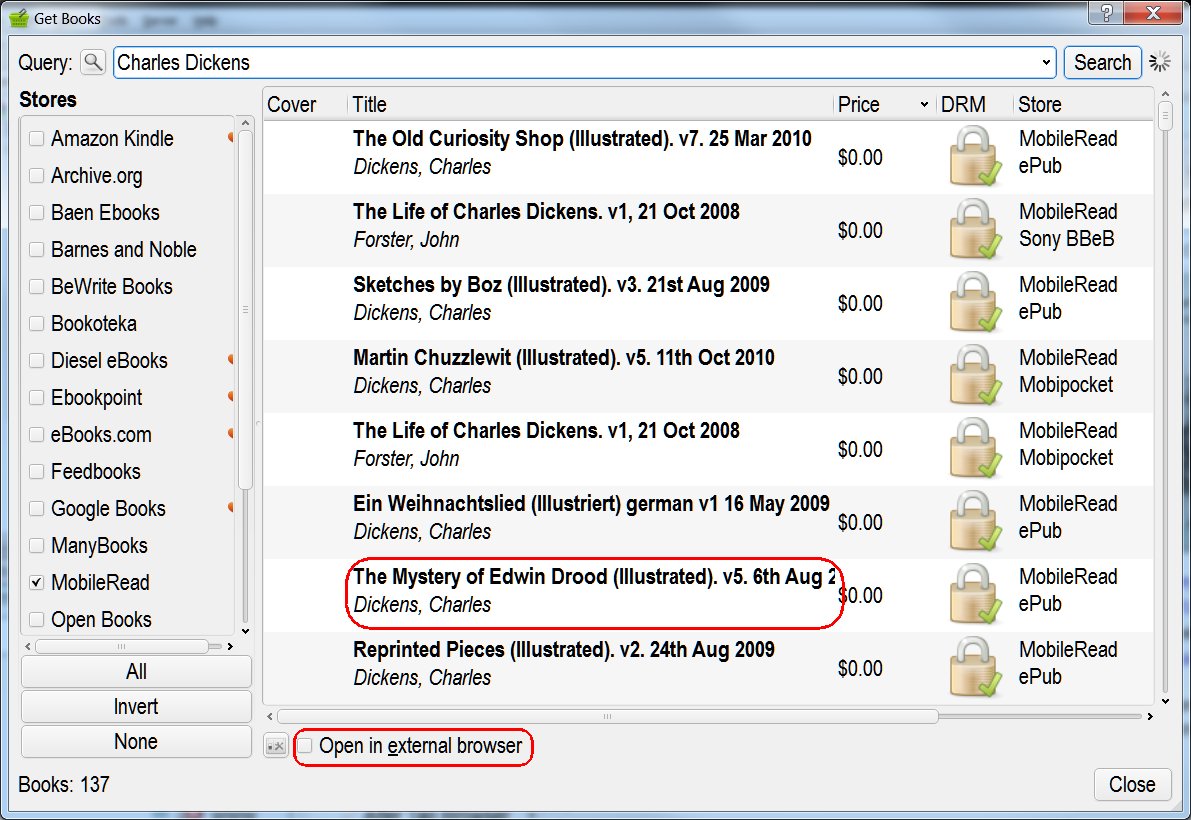Check the ManyBooks store
The height and width of the screenshot is (820, 1191).
coord(36,545)
